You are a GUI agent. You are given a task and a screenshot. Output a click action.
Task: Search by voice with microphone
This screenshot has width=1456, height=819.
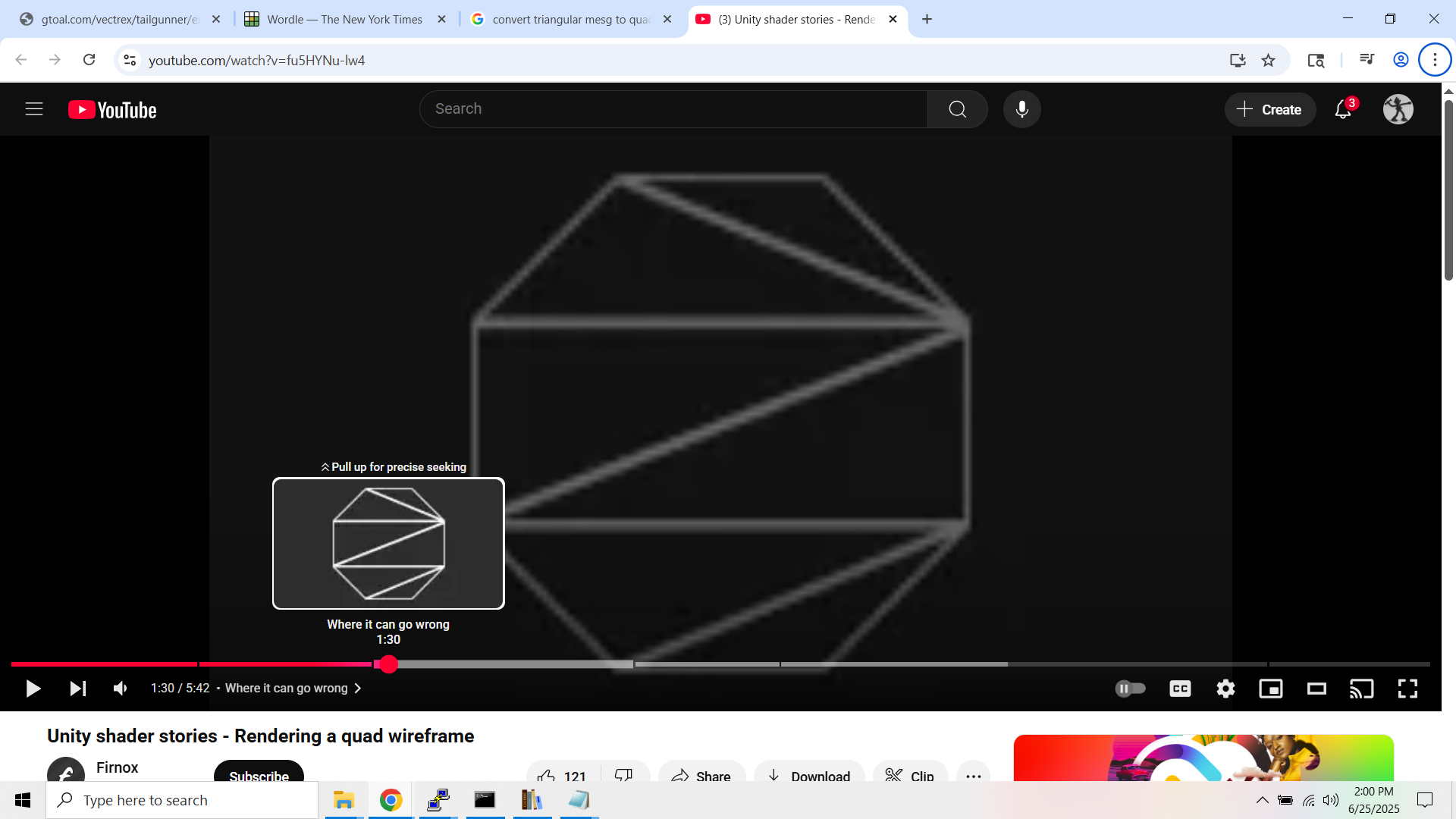[x=1021, y=109]
